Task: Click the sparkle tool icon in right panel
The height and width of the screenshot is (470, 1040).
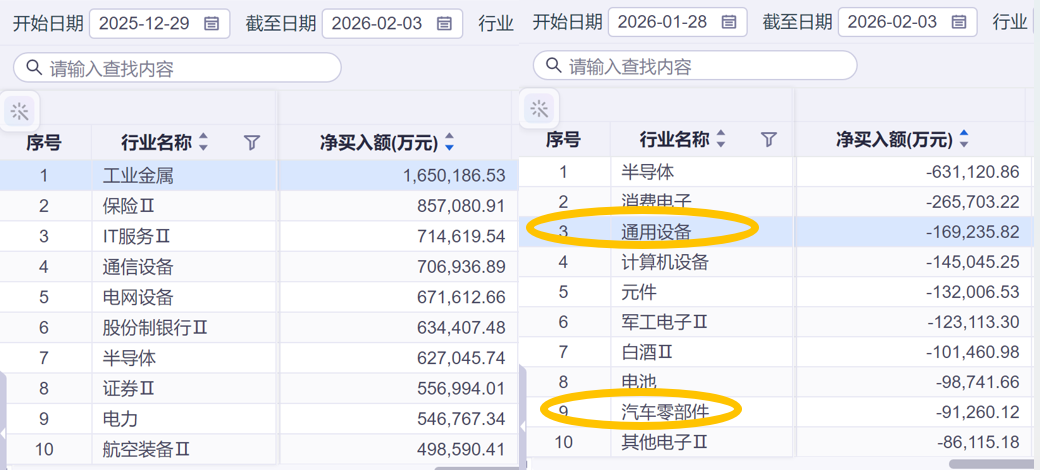Action: click(539, 109)
